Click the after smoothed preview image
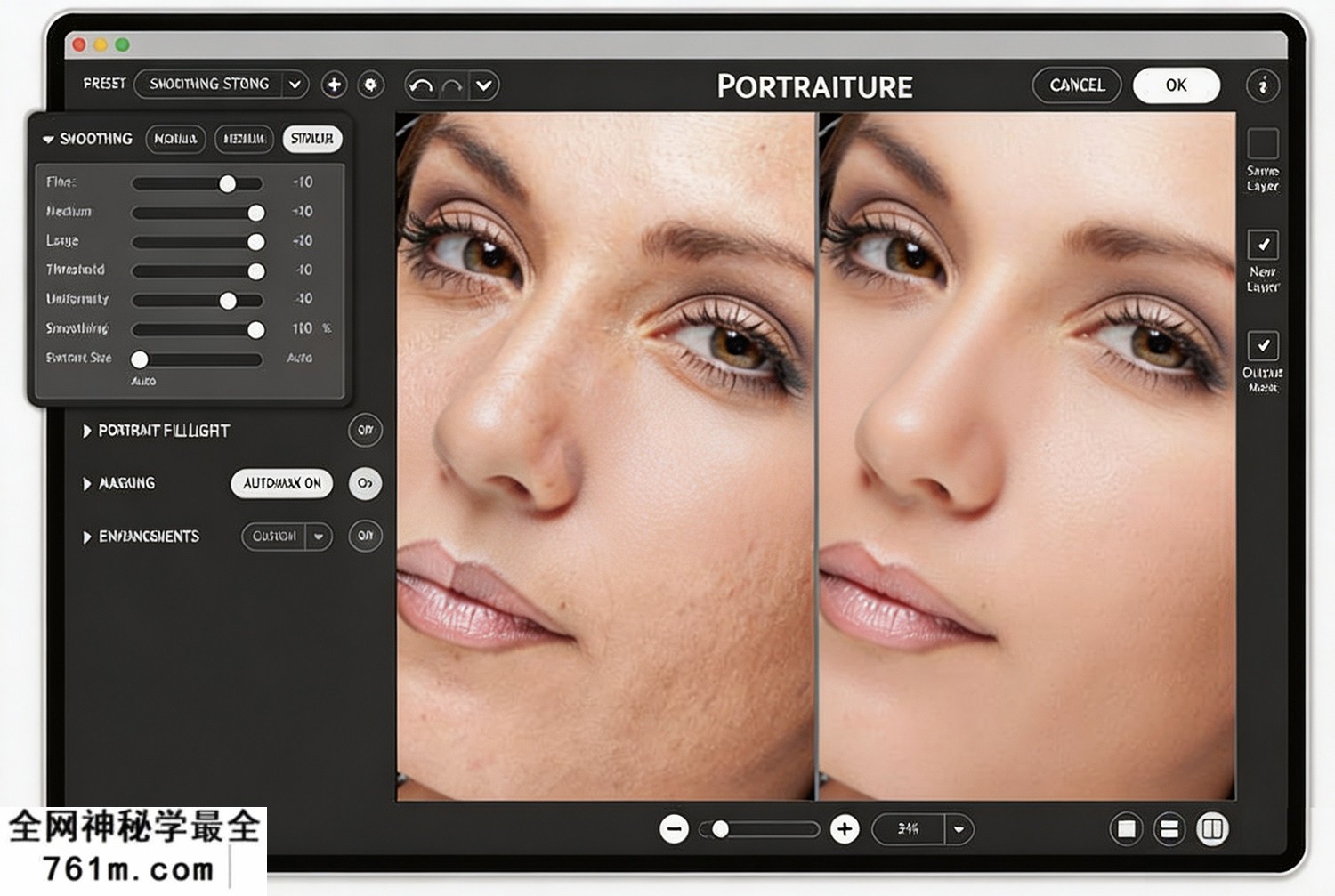This screenshot has height=896, width=1335. pos(1027,456)
